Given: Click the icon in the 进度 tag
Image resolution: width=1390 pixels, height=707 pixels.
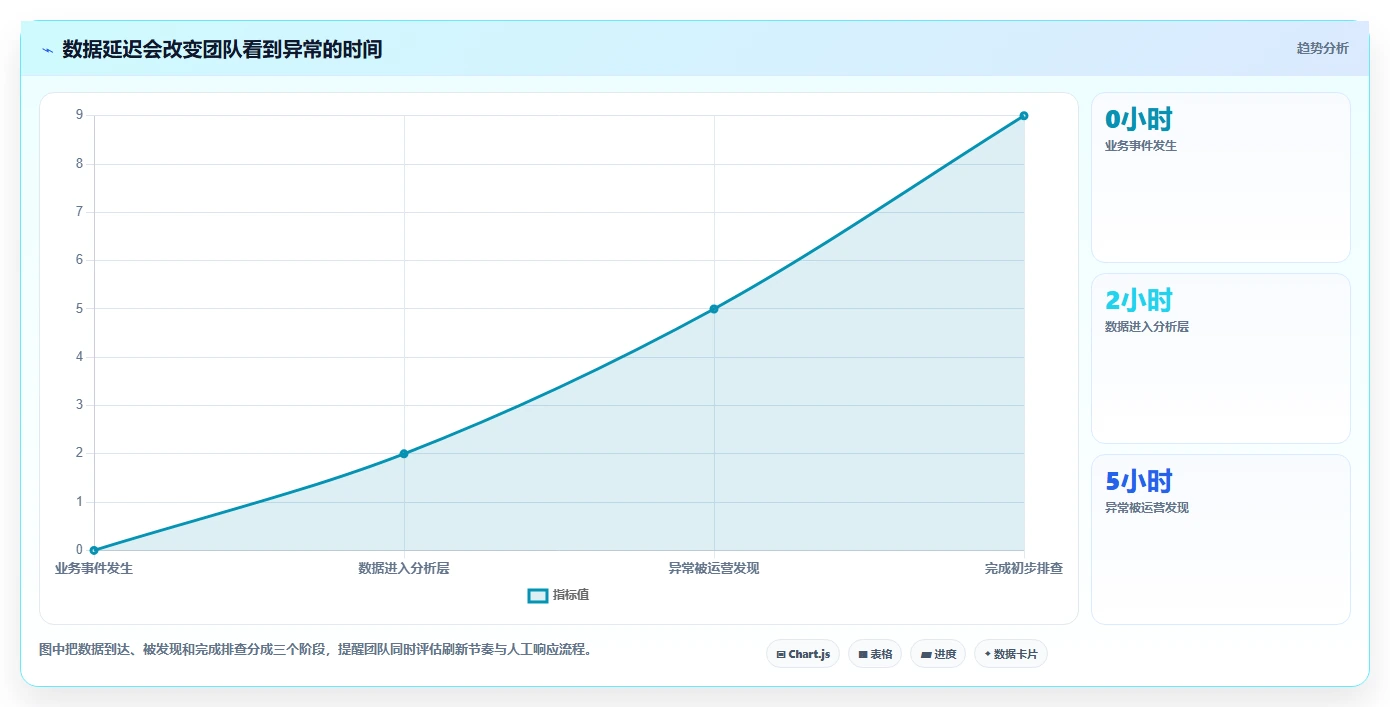Looking at the screenshot, I should (926, 655).
